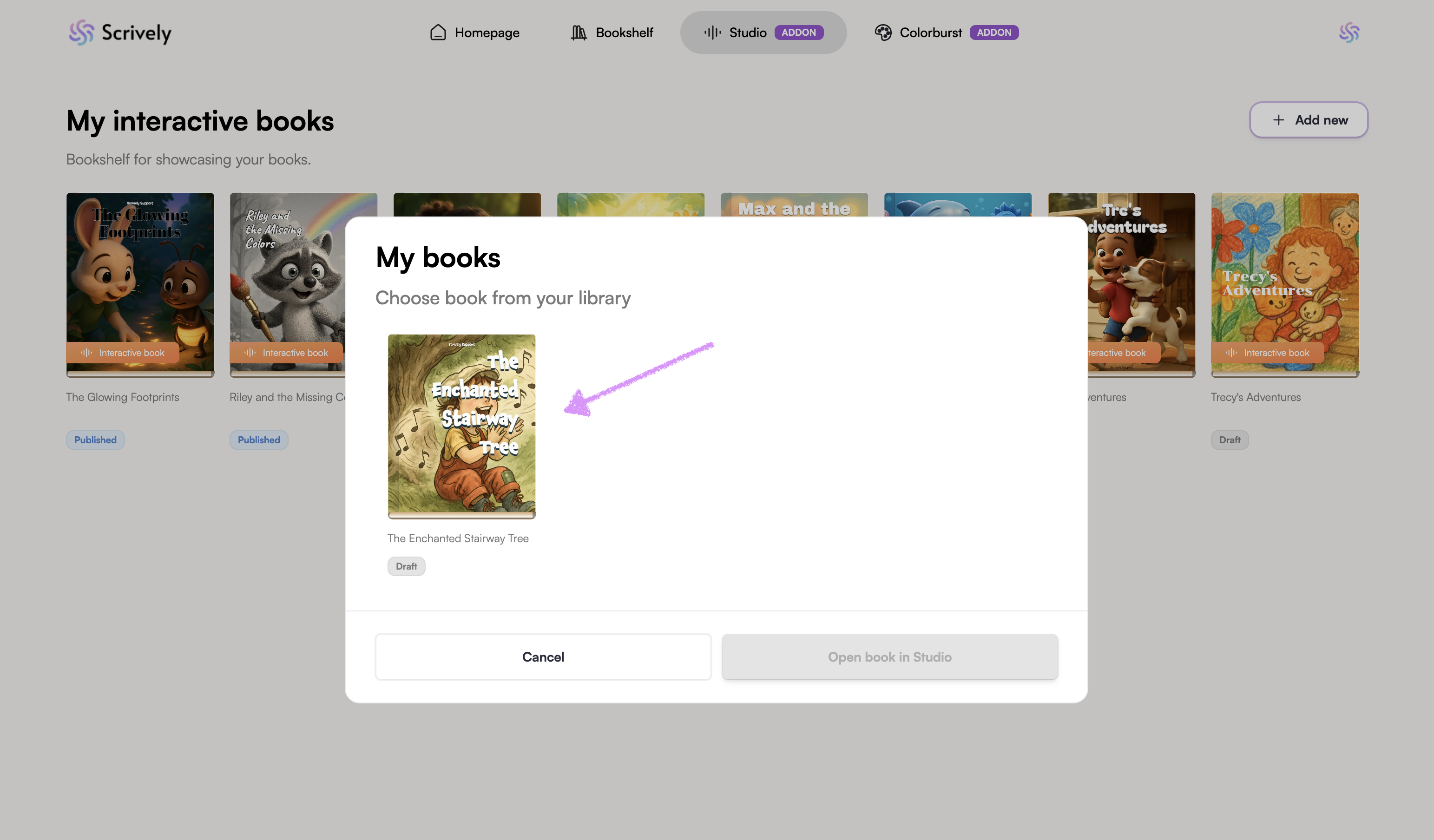The width and height of the screenshot is (1434, 840).
Task: Click the Colorburst palette icon
Action: tap(882, 33)
